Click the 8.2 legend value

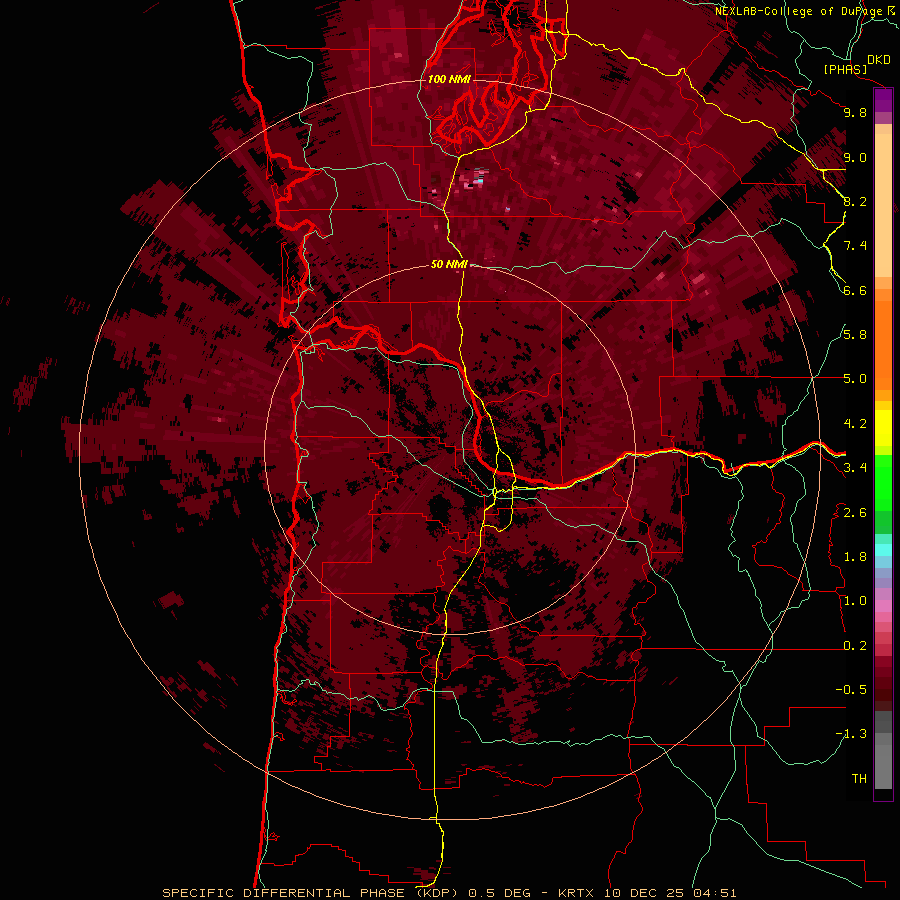coord(855,201)
